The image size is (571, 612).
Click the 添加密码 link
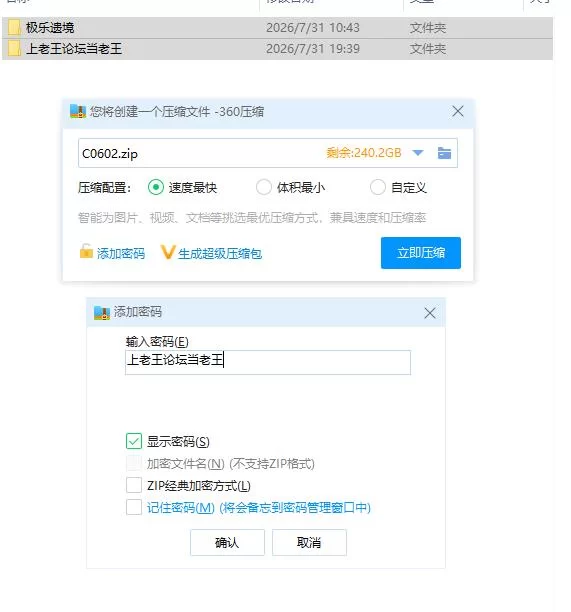pos(121,254)
